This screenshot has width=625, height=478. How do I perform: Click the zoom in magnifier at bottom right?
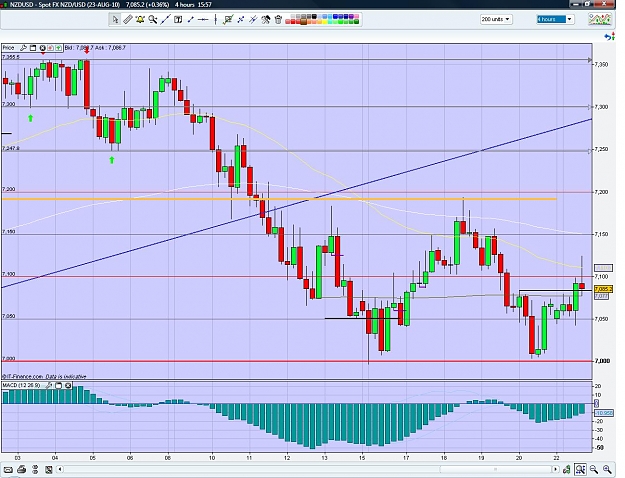[607, 469]
